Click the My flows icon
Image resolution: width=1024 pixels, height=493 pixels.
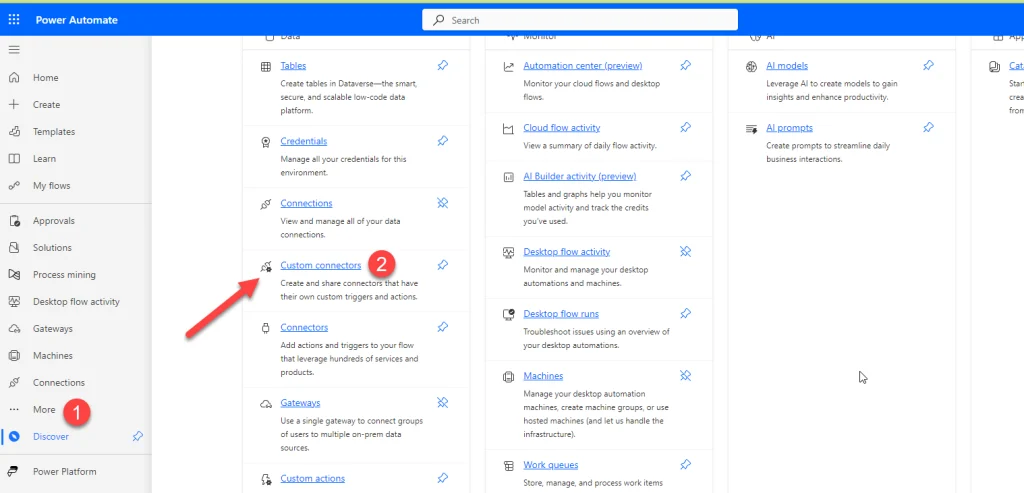[14, 185]
